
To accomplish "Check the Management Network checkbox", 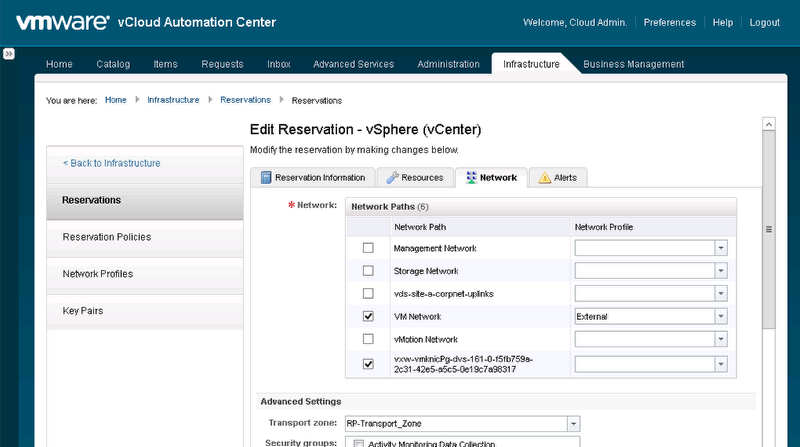I will 368,248.
